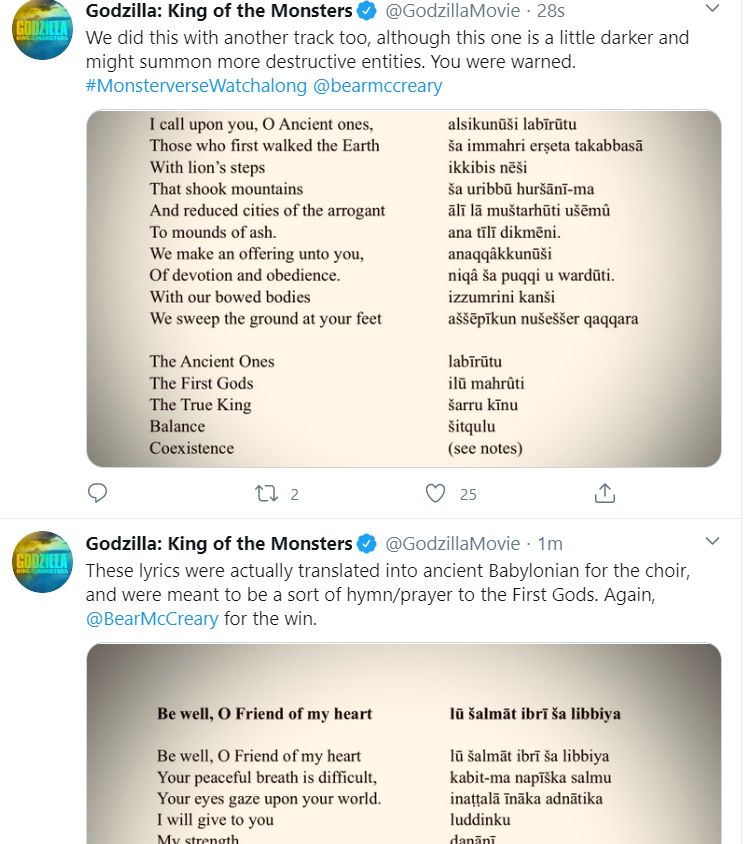Click the 28s timestamp on first tweet
The height and width of the screenshot is (844, 744).
point(551,10)
